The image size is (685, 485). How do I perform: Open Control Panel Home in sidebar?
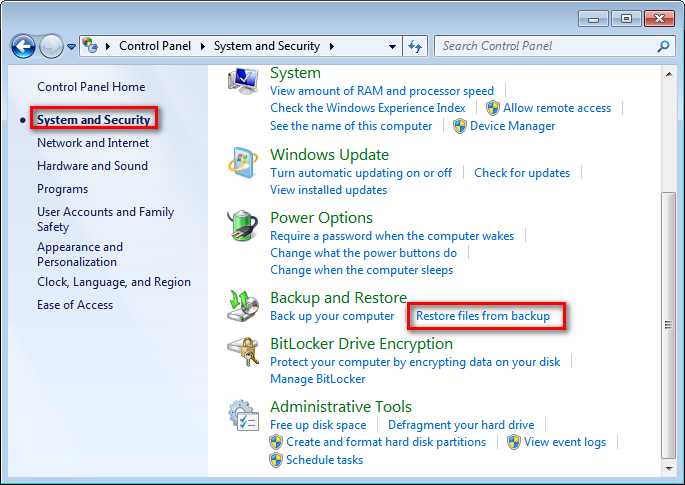[x=91, y=87]
